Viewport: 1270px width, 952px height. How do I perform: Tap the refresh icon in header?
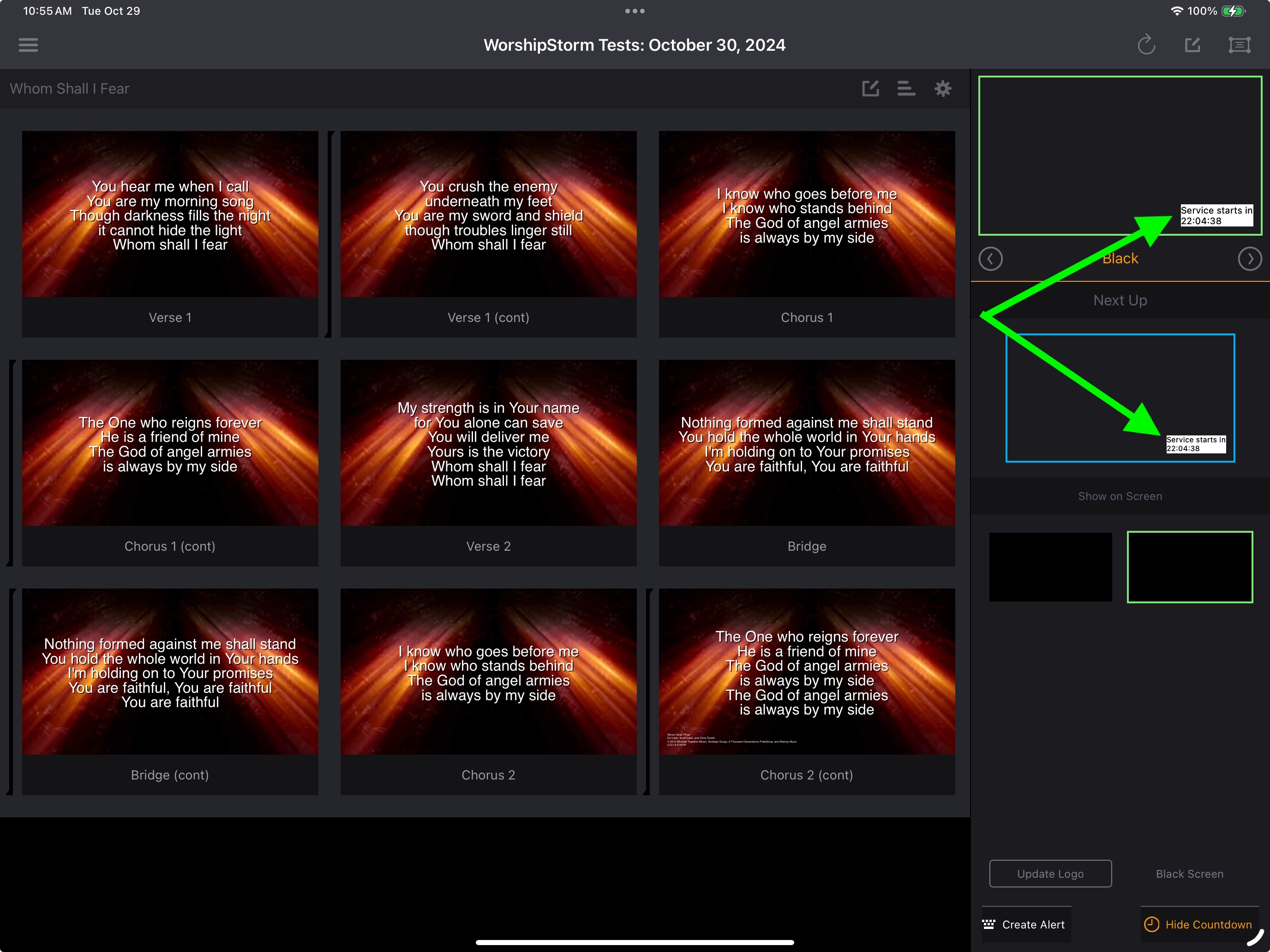(x=1147, y=45)
